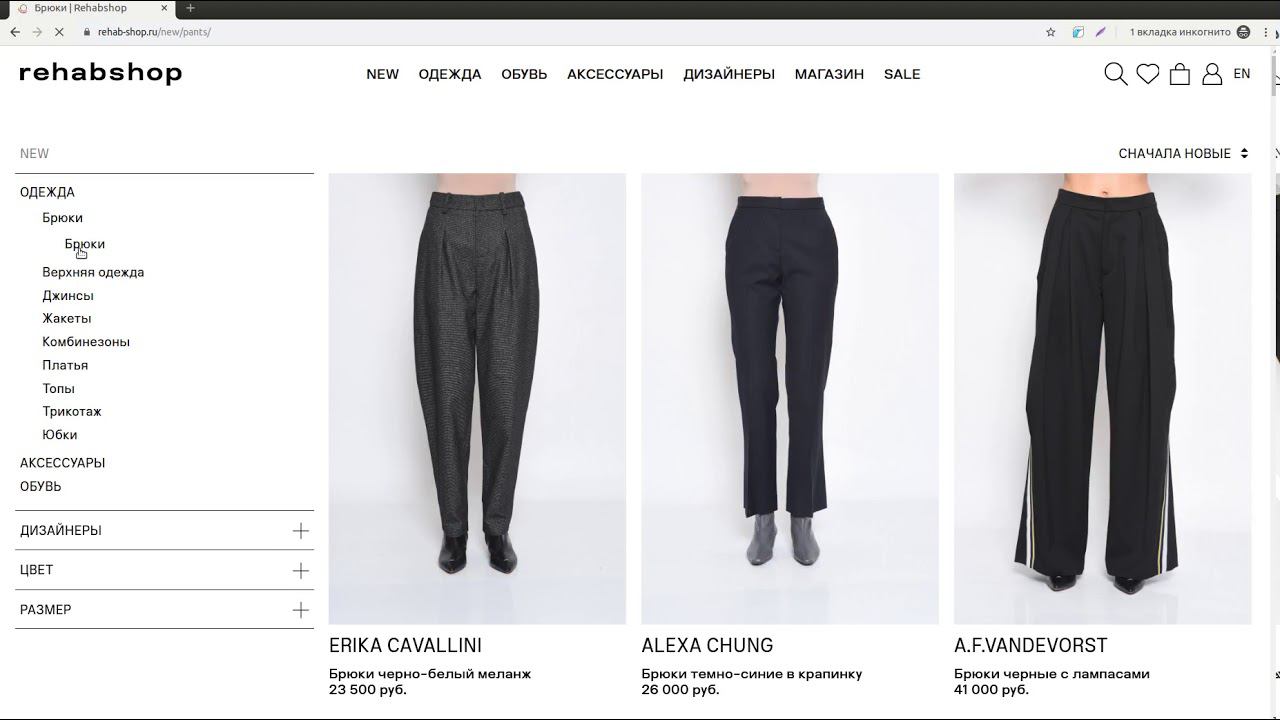
Task: Expand the ЦВЕТ filter plus
Action: 300,570
